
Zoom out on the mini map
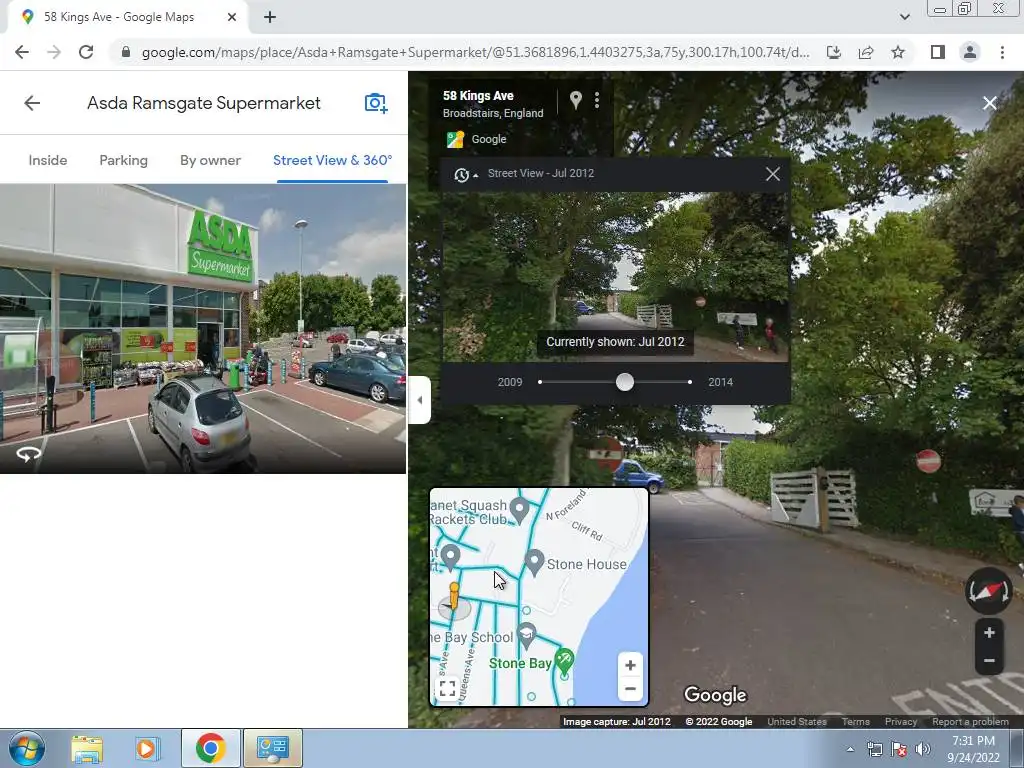[x=630, y=688]
